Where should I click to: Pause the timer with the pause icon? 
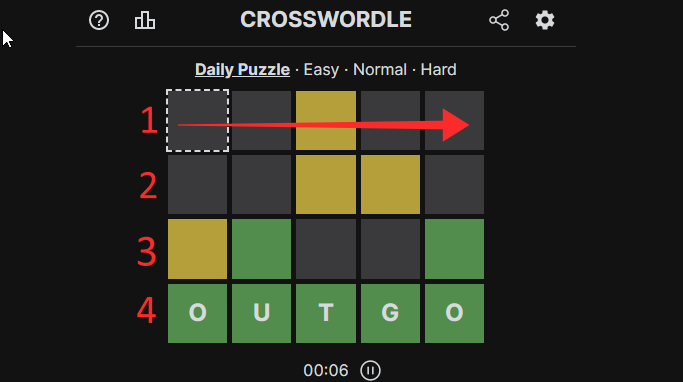pyautogui.click(x=370, y=371)
